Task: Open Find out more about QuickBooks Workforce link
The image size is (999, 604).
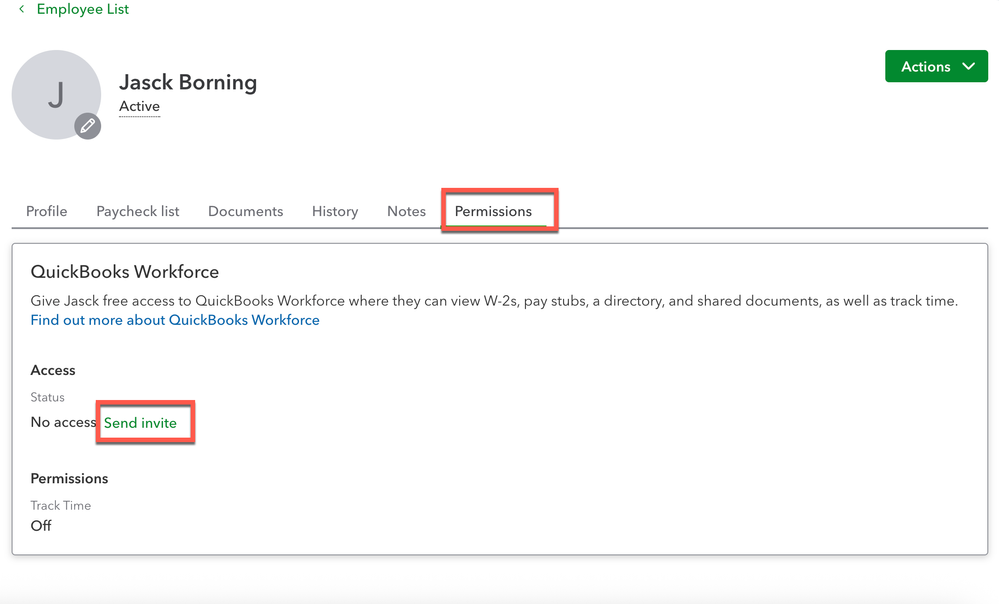Action: click(175, 320)
